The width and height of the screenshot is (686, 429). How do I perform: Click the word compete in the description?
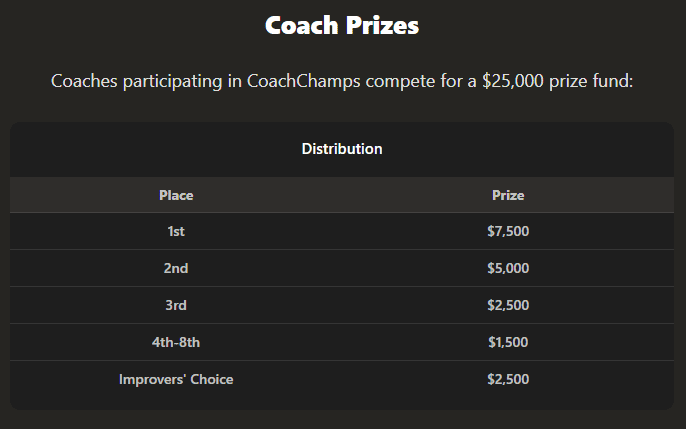tap(399, 81)
